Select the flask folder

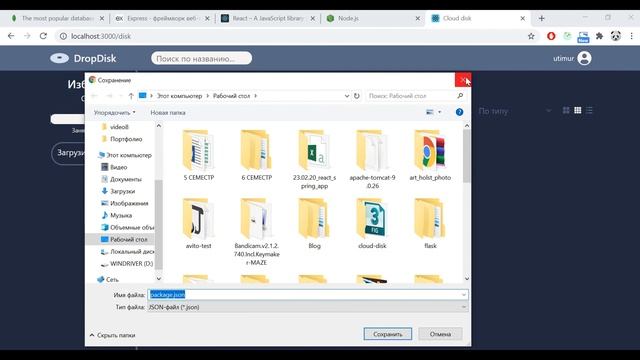pos(430,224)
